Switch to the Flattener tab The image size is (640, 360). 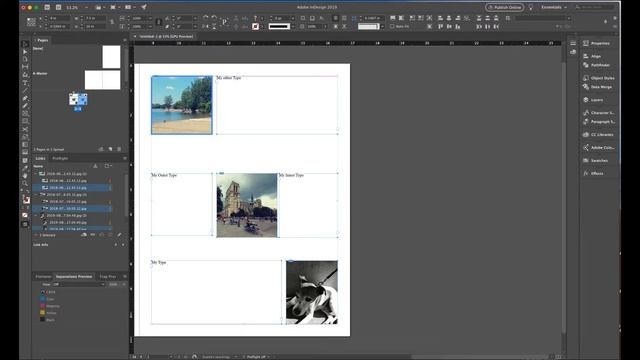[43, 276]
